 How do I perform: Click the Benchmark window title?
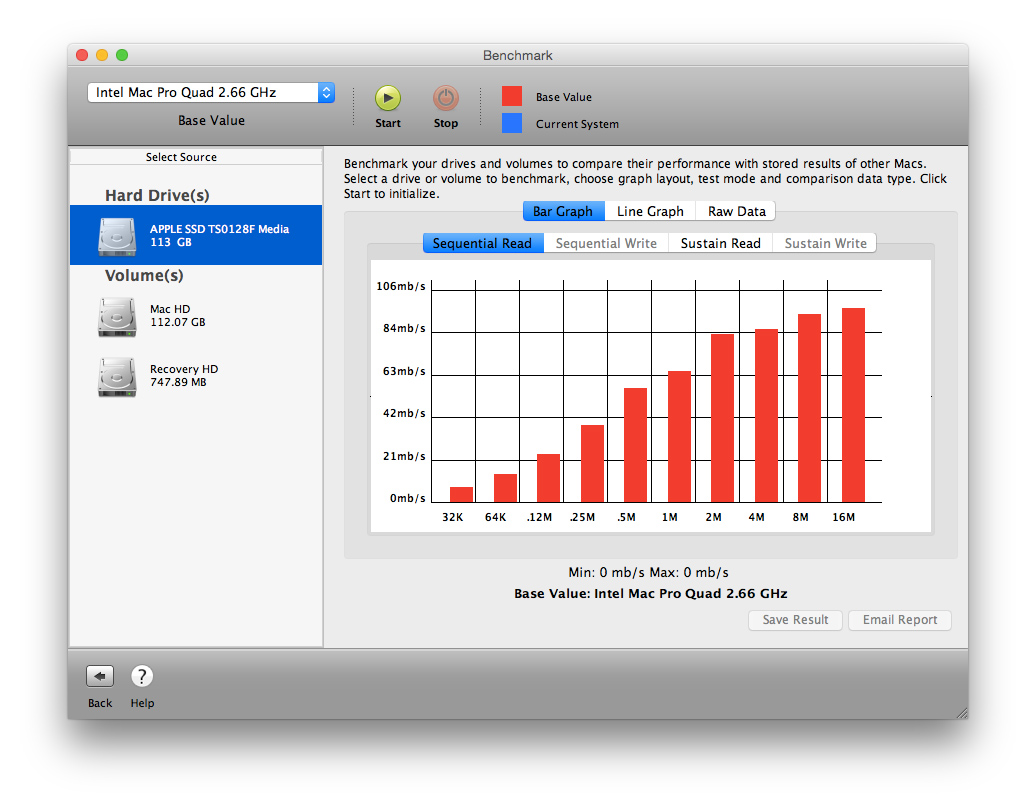(x=517, y=56)
